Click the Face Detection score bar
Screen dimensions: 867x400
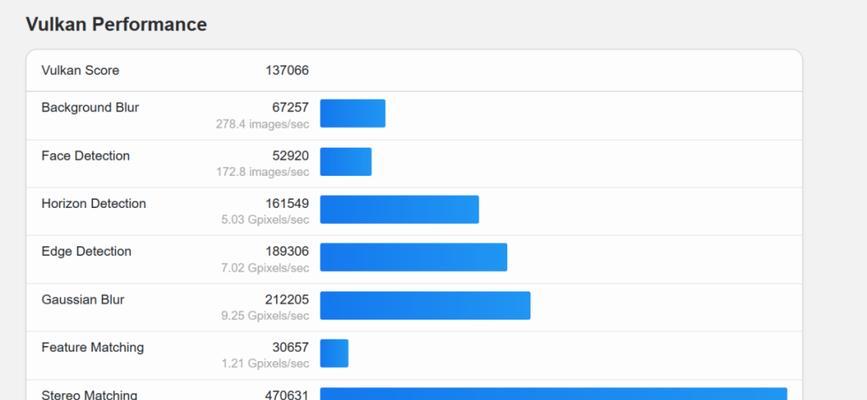coord(346,162)
